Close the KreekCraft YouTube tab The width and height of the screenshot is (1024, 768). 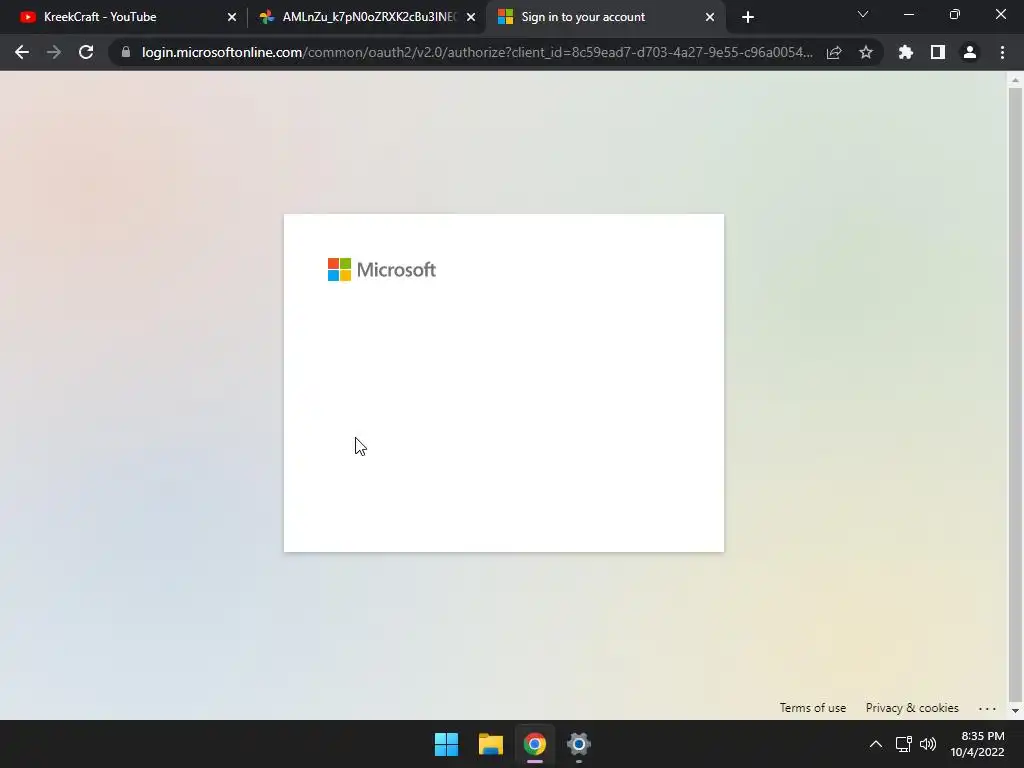pos(232,17)
